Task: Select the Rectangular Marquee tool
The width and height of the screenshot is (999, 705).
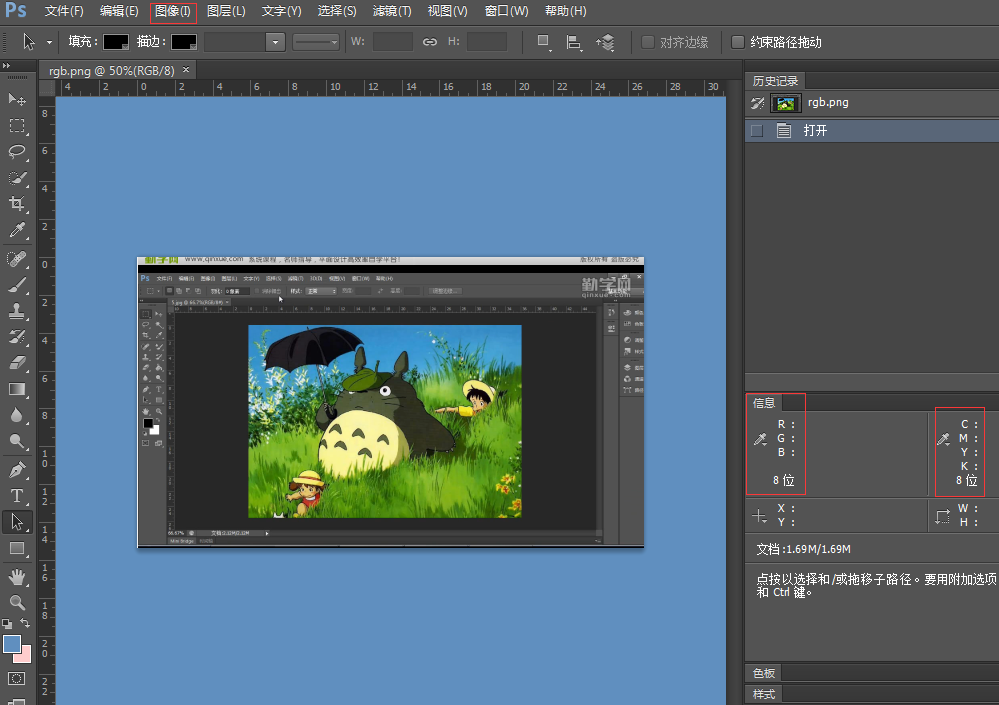Action: coord(17,125)
